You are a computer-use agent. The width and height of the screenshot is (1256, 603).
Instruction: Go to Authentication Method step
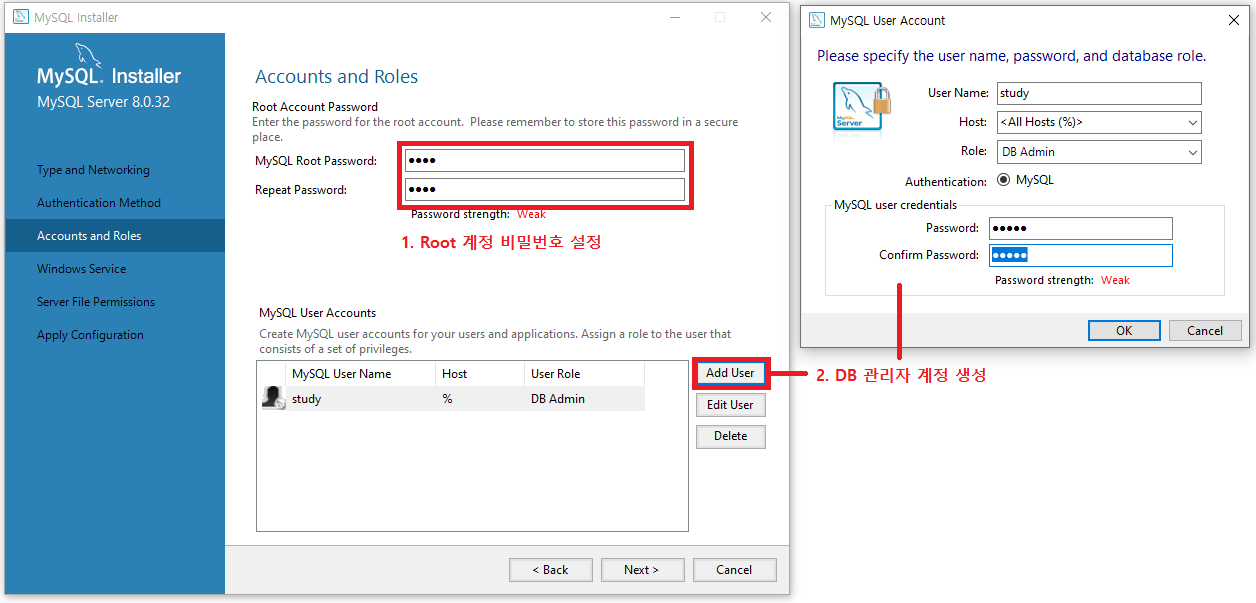click(99, 203)
